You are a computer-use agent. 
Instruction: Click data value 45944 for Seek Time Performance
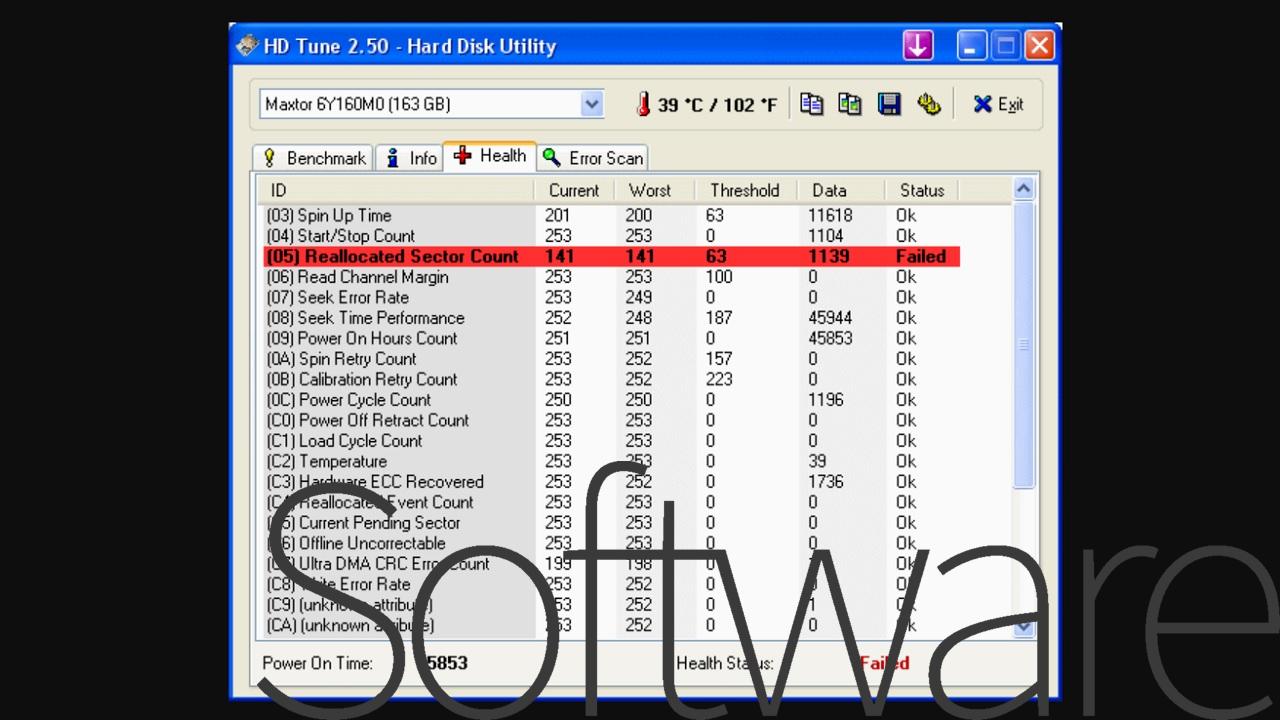pyautogui.click(x=830, y=318)
